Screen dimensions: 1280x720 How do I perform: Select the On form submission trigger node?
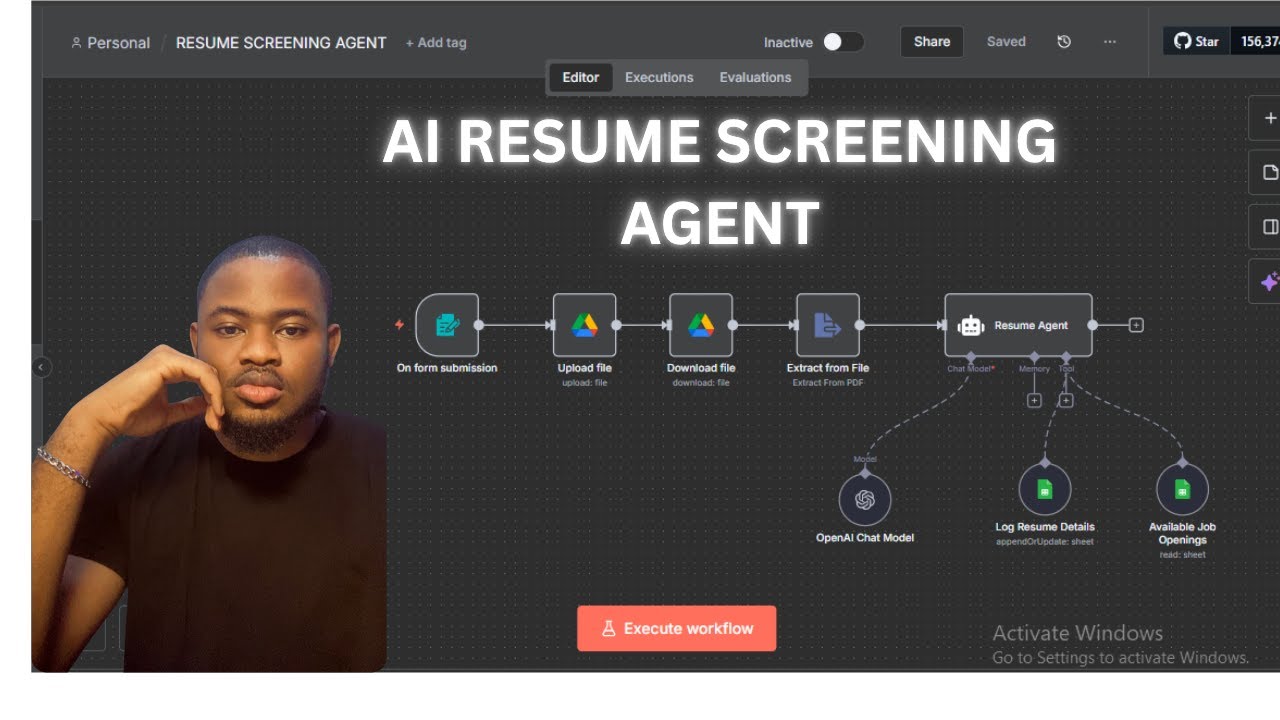click(446, 325)
